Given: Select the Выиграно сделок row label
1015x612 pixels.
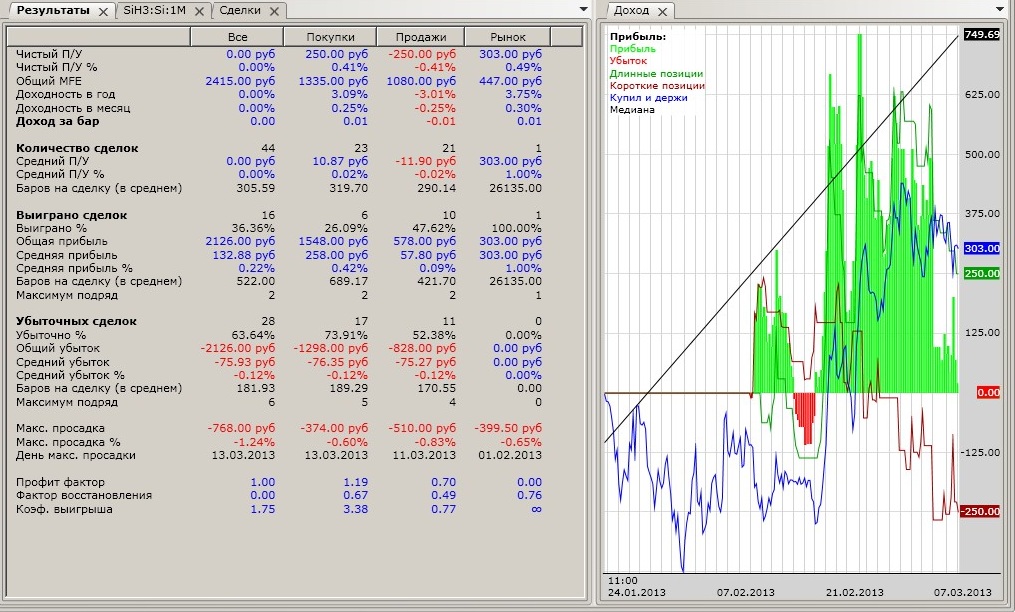Looking at the screenshot, I should (71, 215).
